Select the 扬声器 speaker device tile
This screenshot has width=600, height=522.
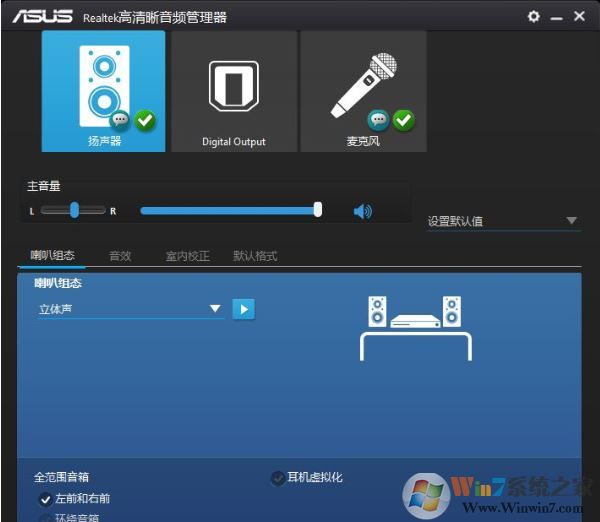(x=103, y=91)
